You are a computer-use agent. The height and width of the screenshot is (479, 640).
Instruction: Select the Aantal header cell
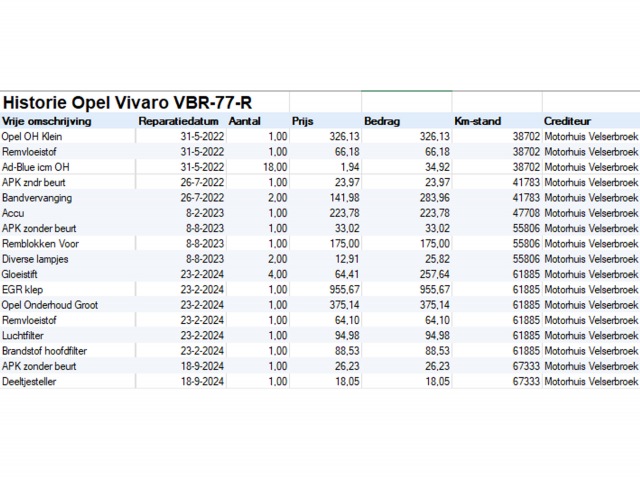245,121
